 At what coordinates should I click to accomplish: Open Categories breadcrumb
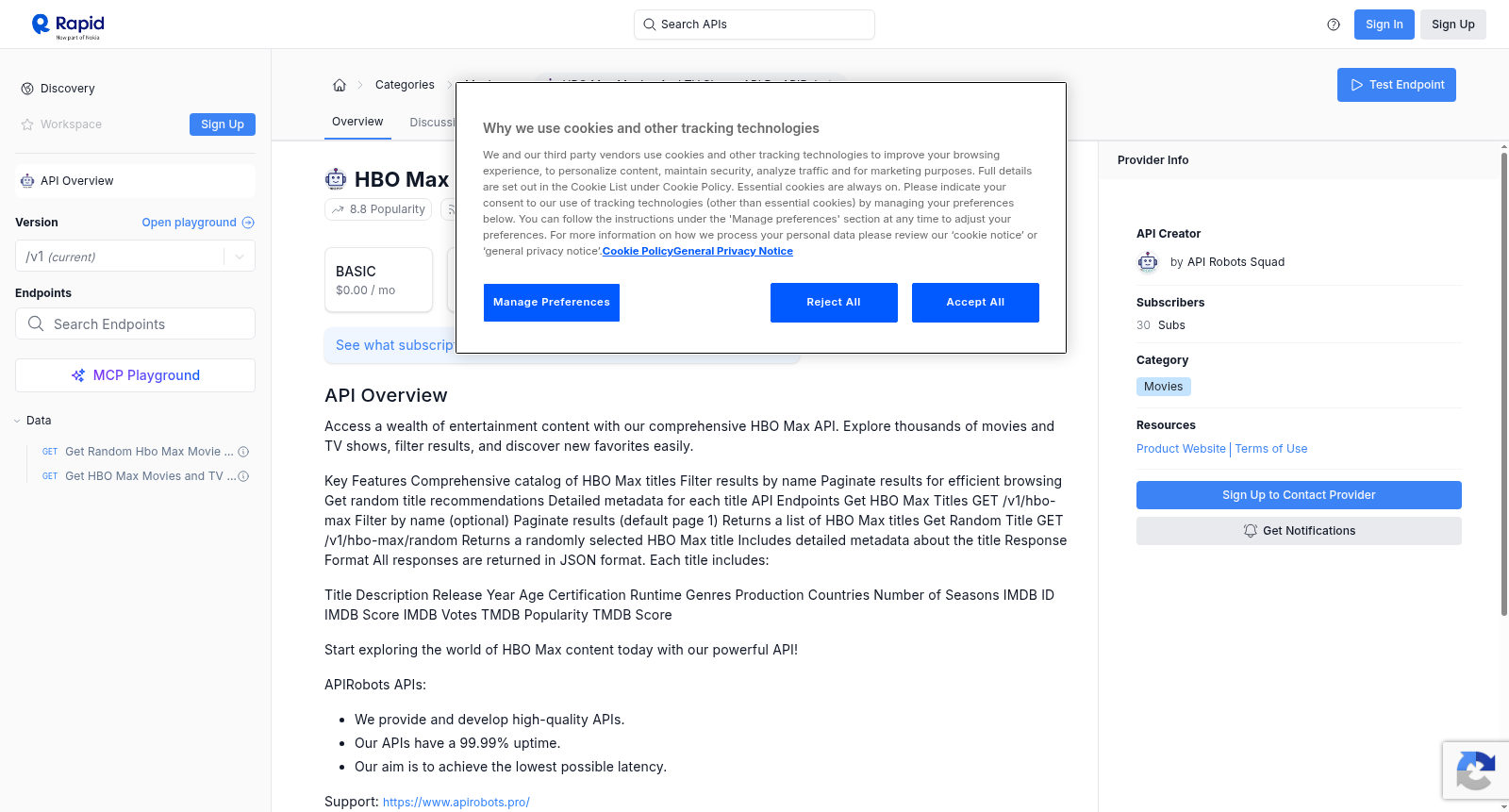[405, 85]
